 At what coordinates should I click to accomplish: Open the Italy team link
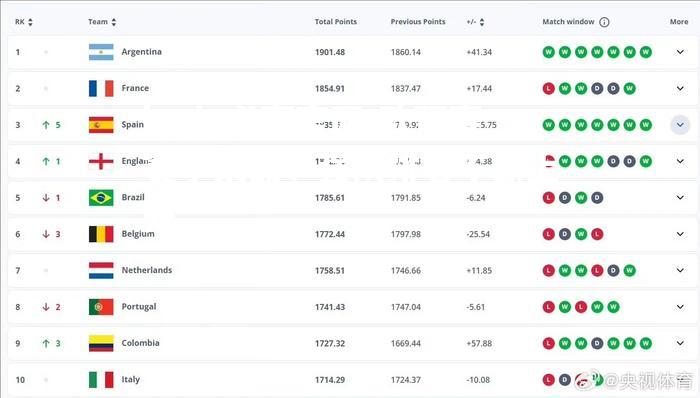coord(131,379)
